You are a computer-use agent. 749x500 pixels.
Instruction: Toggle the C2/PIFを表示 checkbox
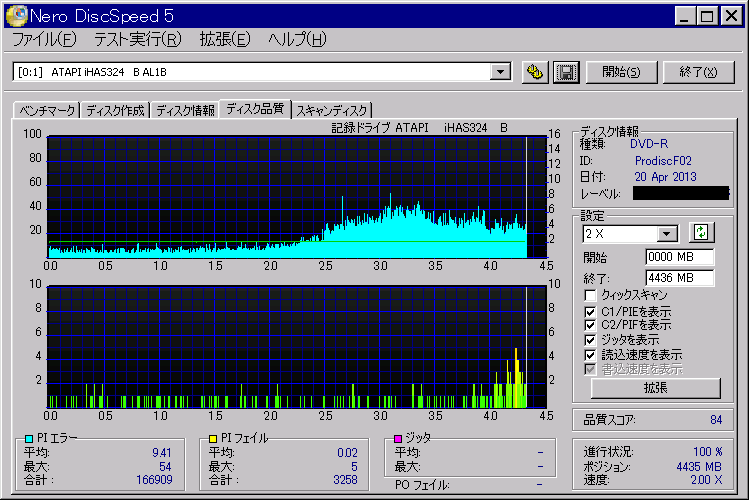(590, 325)
